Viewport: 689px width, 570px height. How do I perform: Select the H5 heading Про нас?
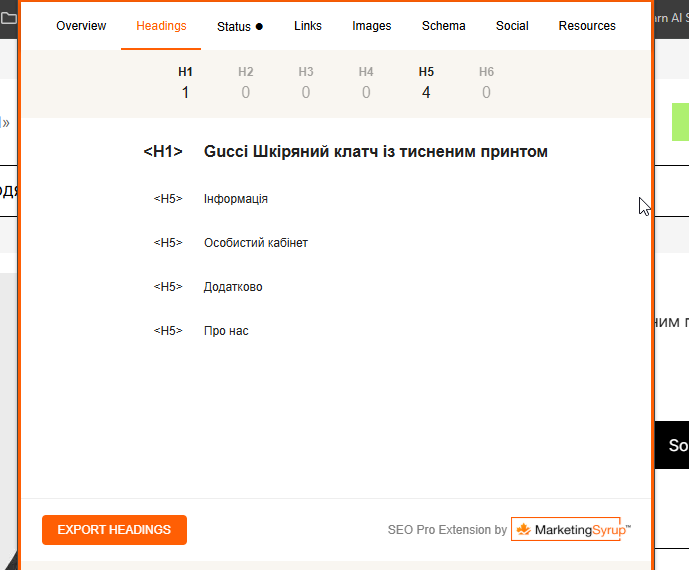tap(226, 330)
